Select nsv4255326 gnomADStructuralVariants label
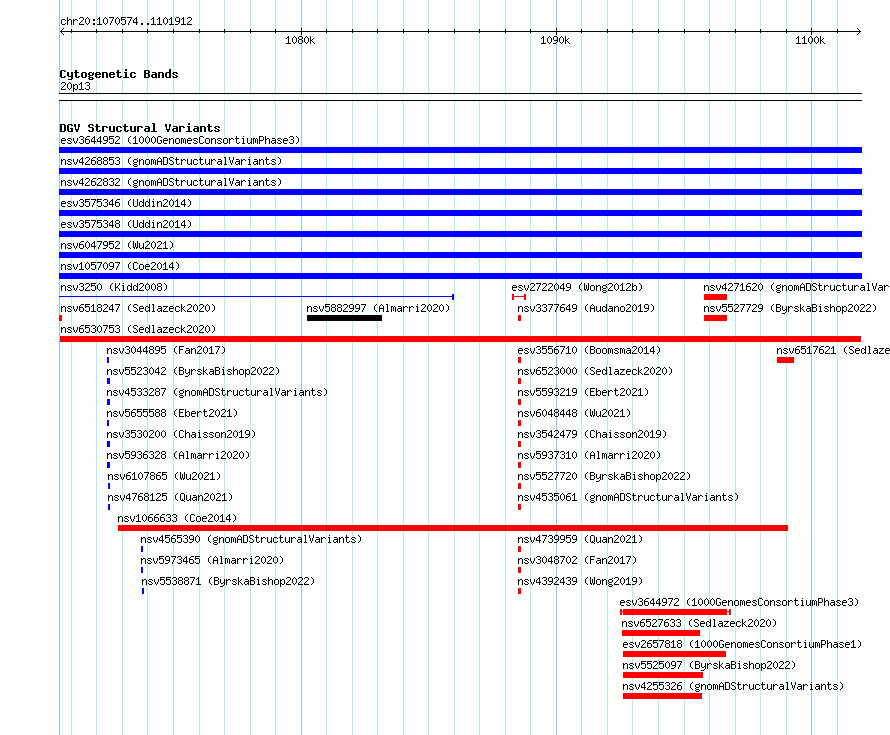890x735 pixels. [733, 686]
